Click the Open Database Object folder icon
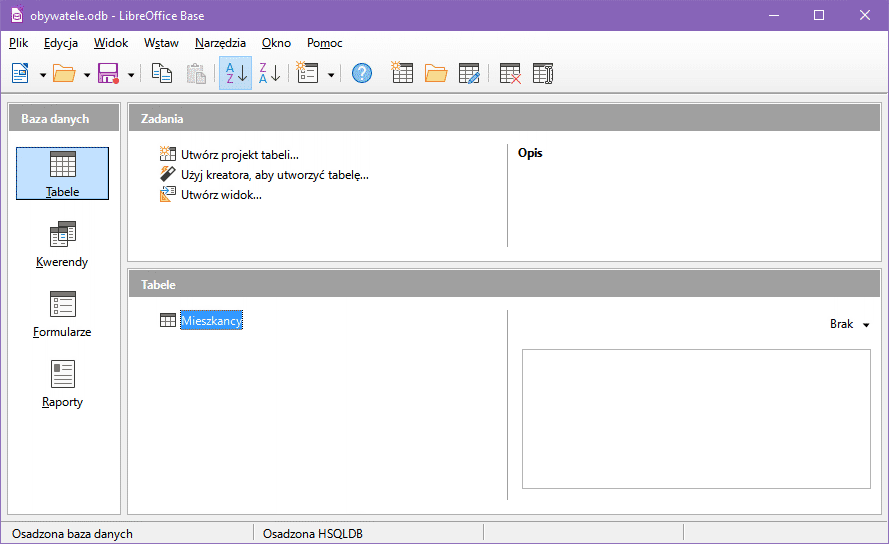The height and width of the screenshot is (544, 889). pyautogui.click(x=436, y=73)
